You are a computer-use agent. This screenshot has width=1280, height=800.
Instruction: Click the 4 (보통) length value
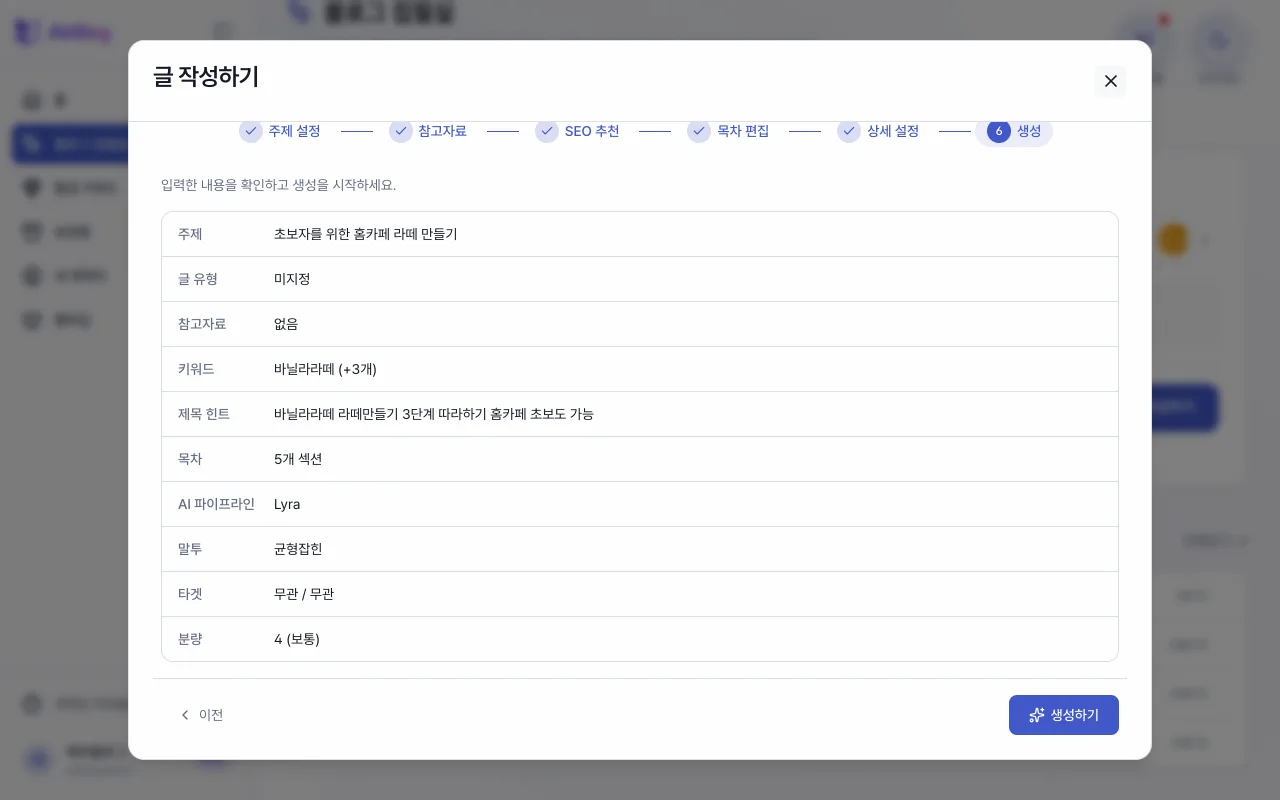coord(297,639)
